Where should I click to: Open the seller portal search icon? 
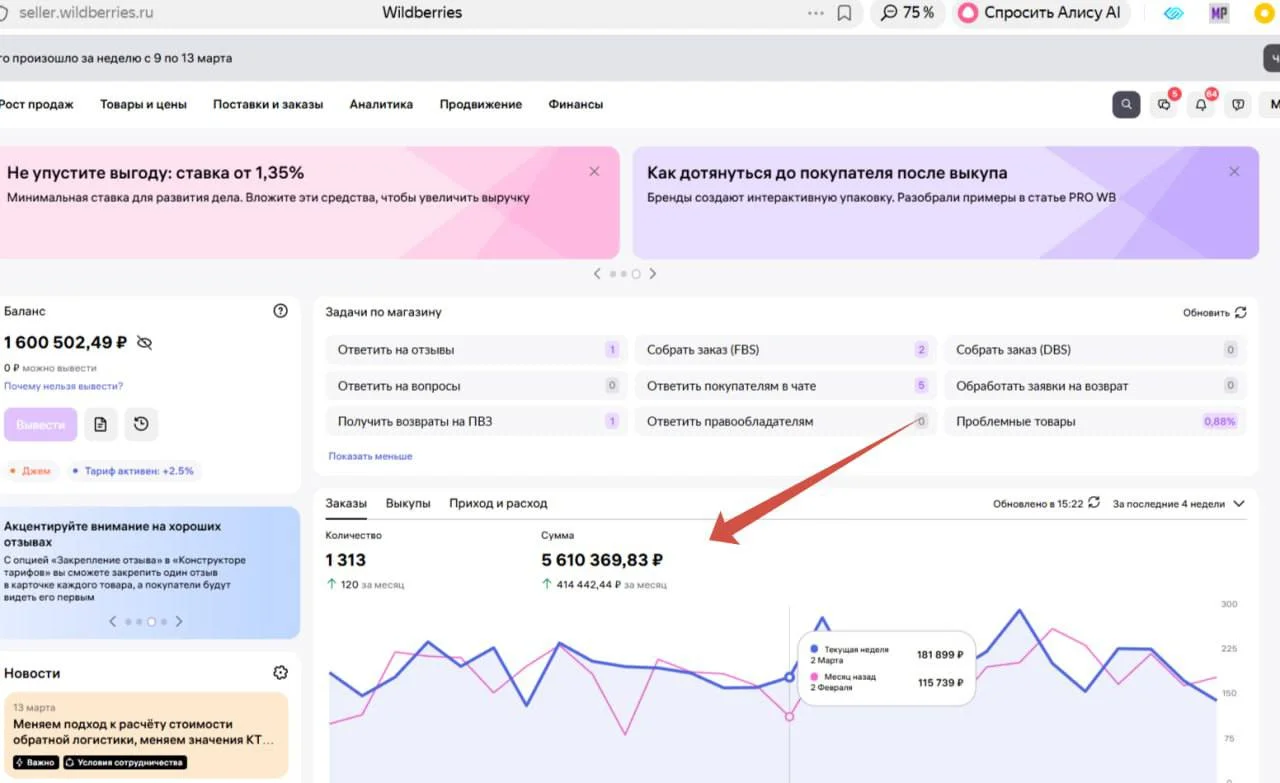coord(1127,104)
